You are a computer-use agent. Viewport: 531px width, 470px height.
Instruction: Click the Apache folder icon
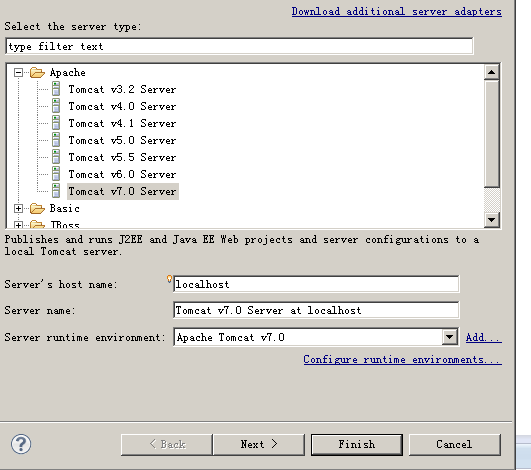coord(37,72)
